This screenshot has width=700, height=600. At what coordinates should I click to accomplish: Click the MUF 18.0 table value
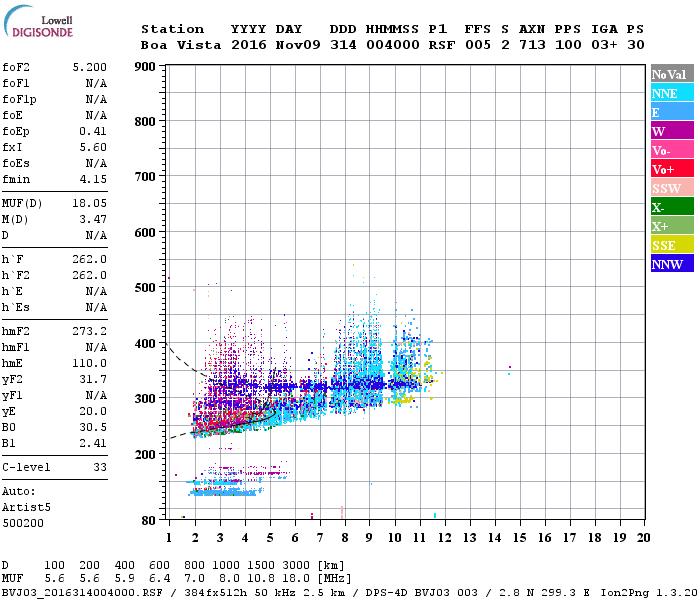click(x=296, y=579)
